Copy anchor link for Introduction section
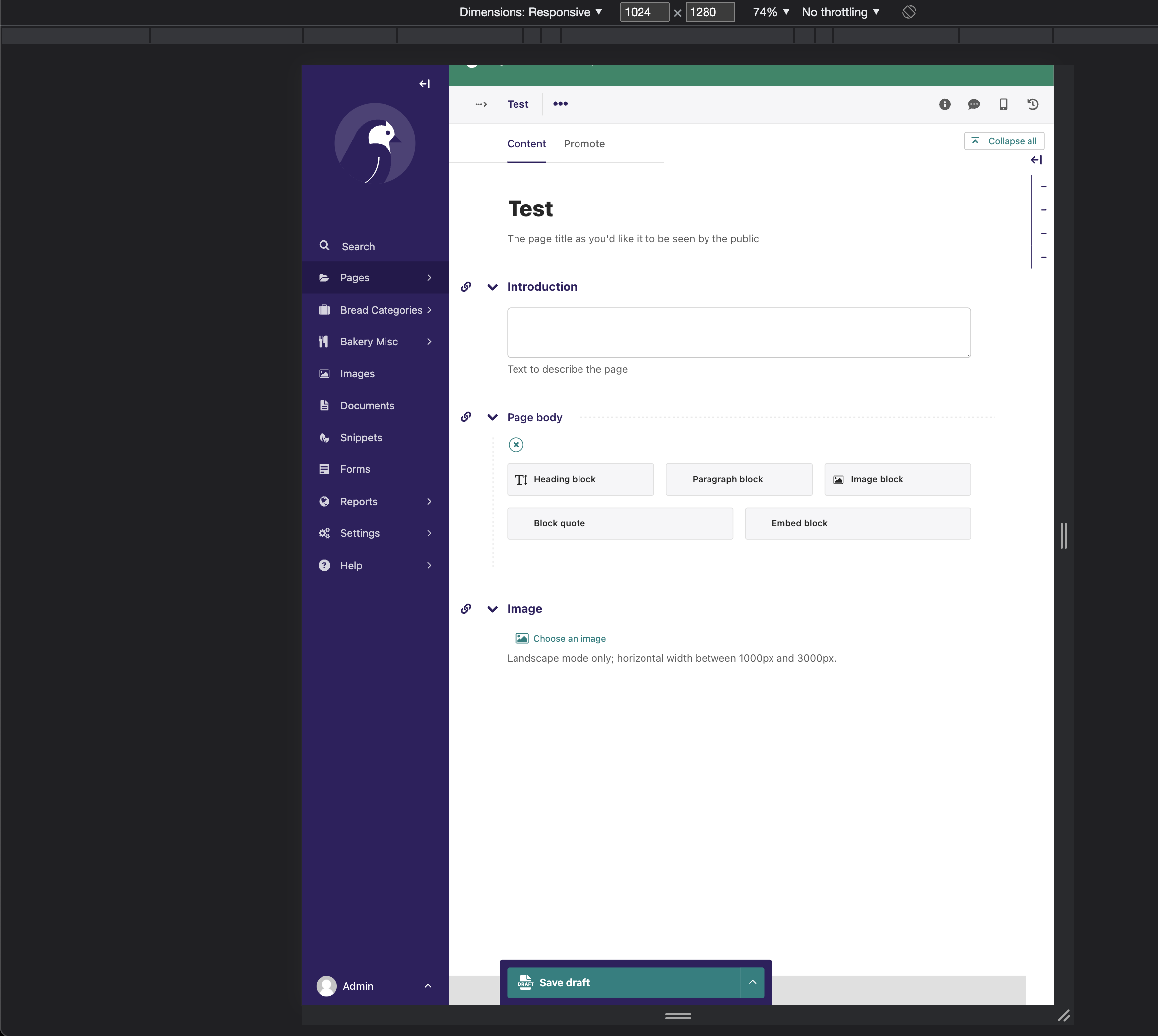This screenshot has width=1158, height=1036. pyautogui.click(x=466, y=287)
